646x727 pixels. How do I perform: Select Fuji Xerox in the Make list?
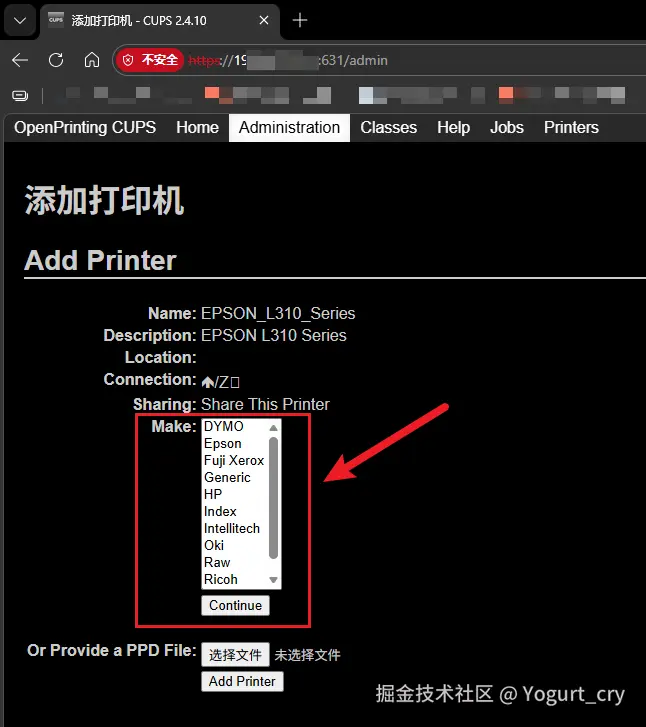point(236,460)
